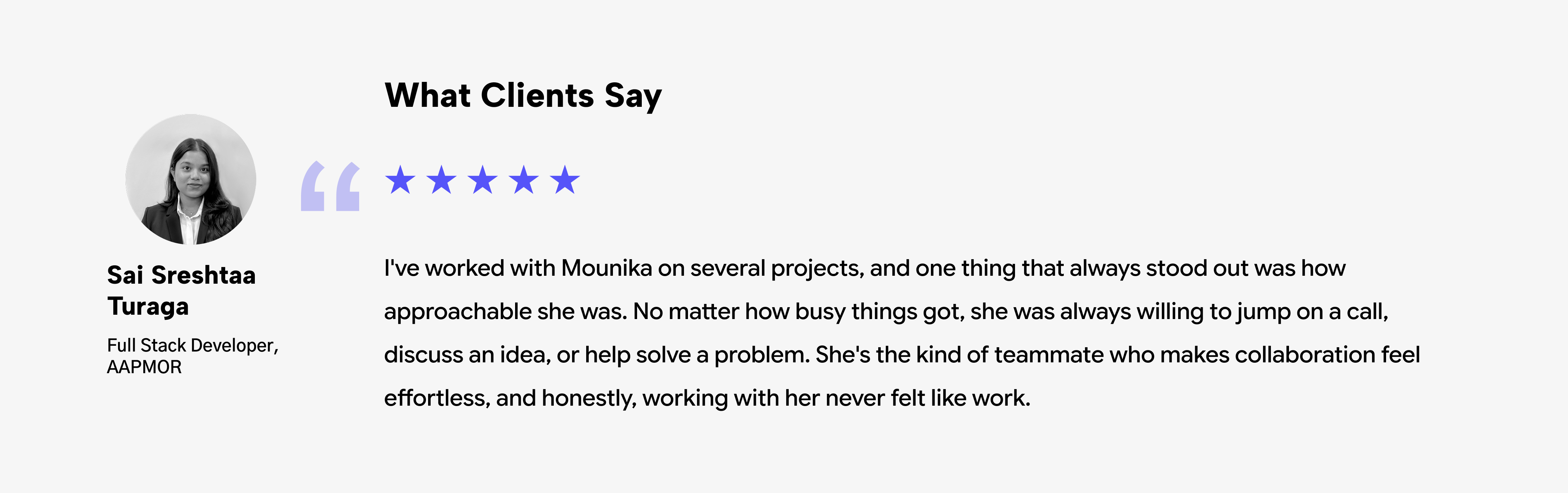1568x493 pixels.
Task: Click the company name "AAPMOR"
Action: [x=144, y=367]
